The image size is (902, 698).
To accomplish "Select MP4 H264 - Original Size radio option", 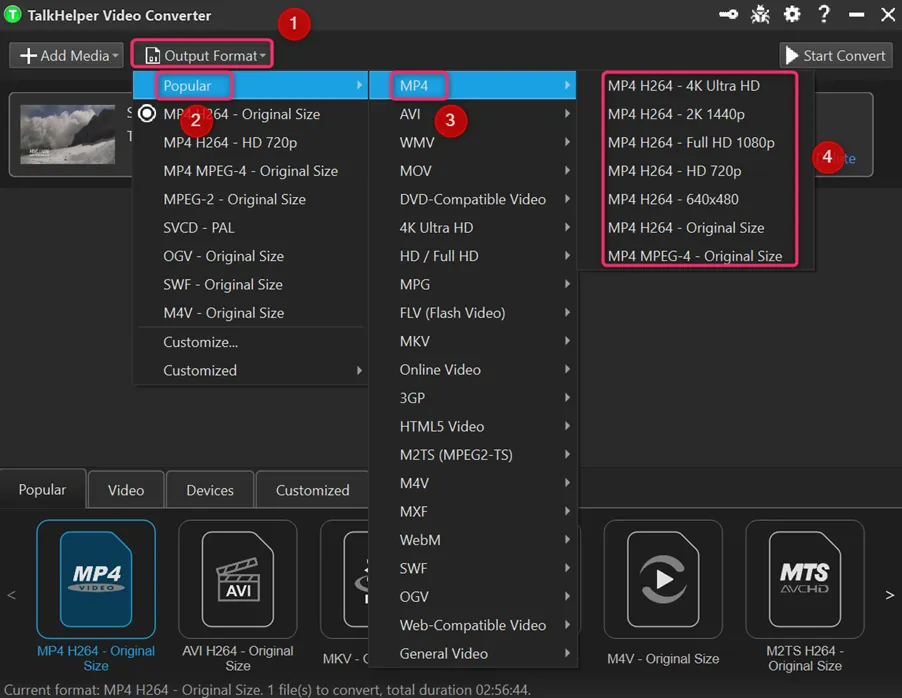I will (x=250, y=114).
